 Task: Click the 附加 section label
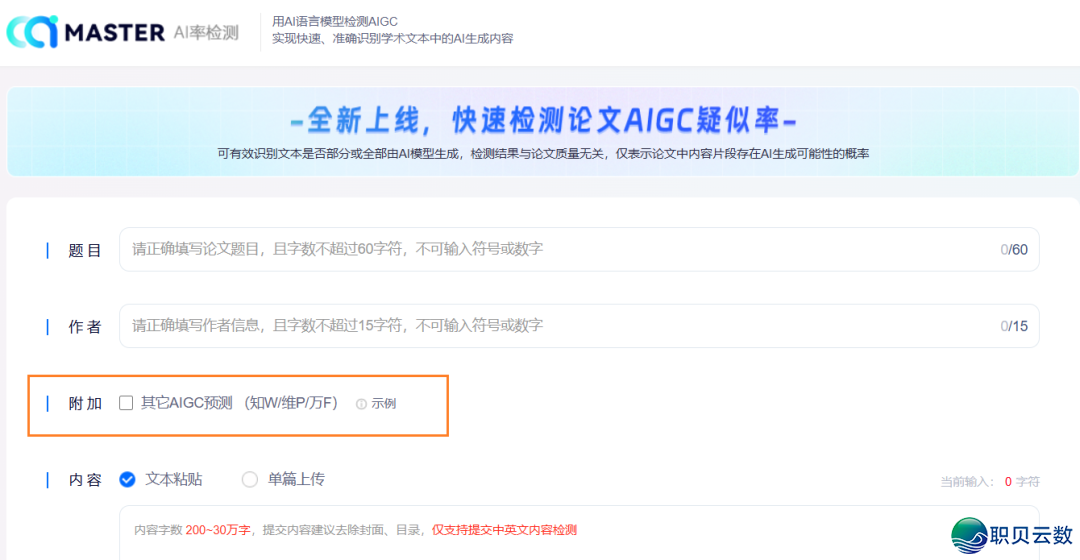pos(85,404)
